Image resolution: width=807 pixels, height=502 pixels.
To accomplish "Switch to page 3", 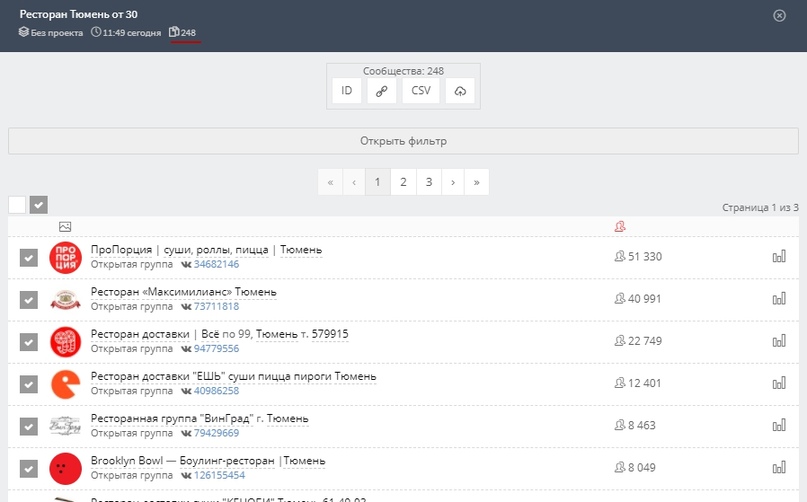I will tap(429, 182).
